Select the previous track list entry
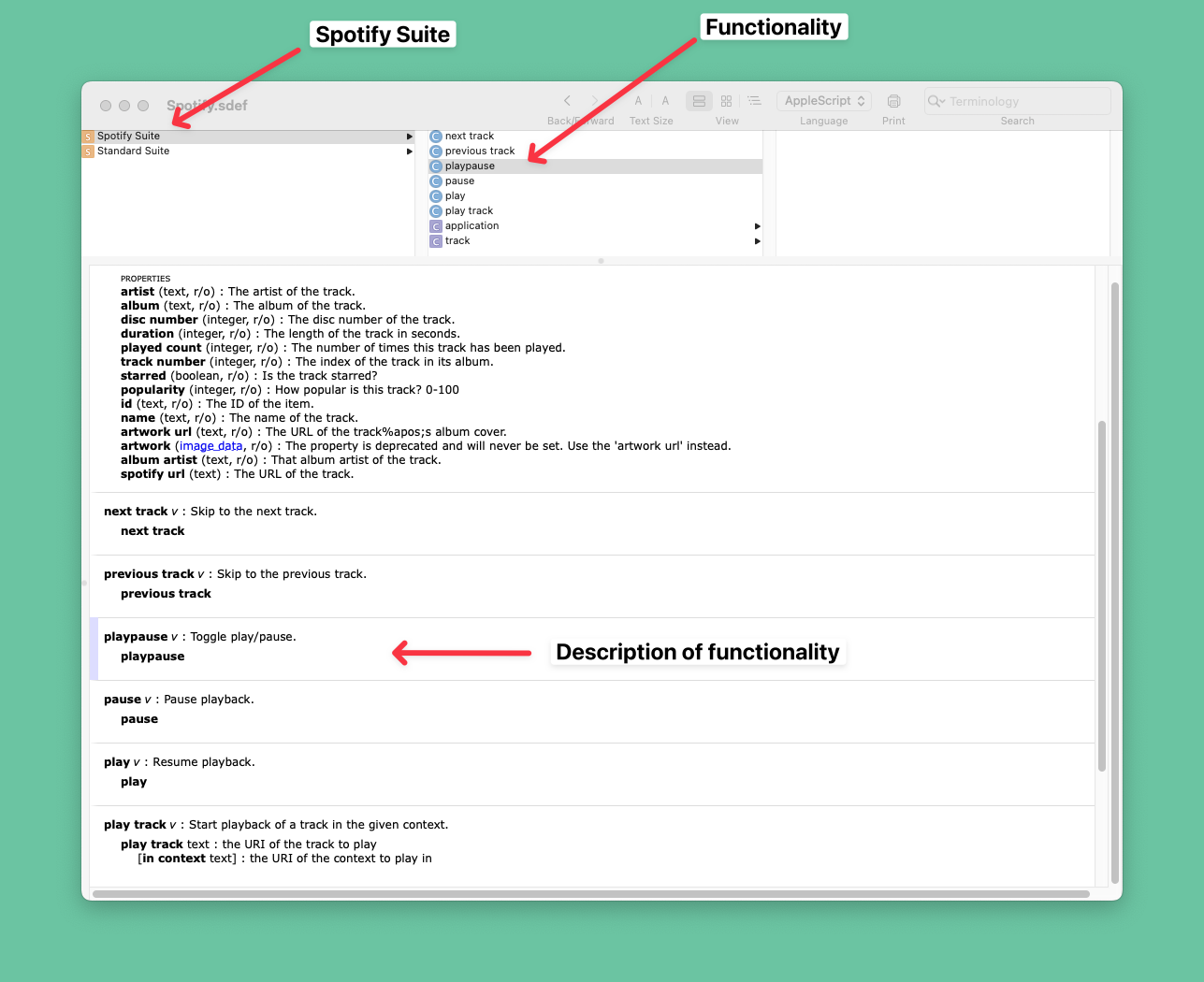Image resolution: width=1204 pixels, height=982 pixels. tap(480, 152)
